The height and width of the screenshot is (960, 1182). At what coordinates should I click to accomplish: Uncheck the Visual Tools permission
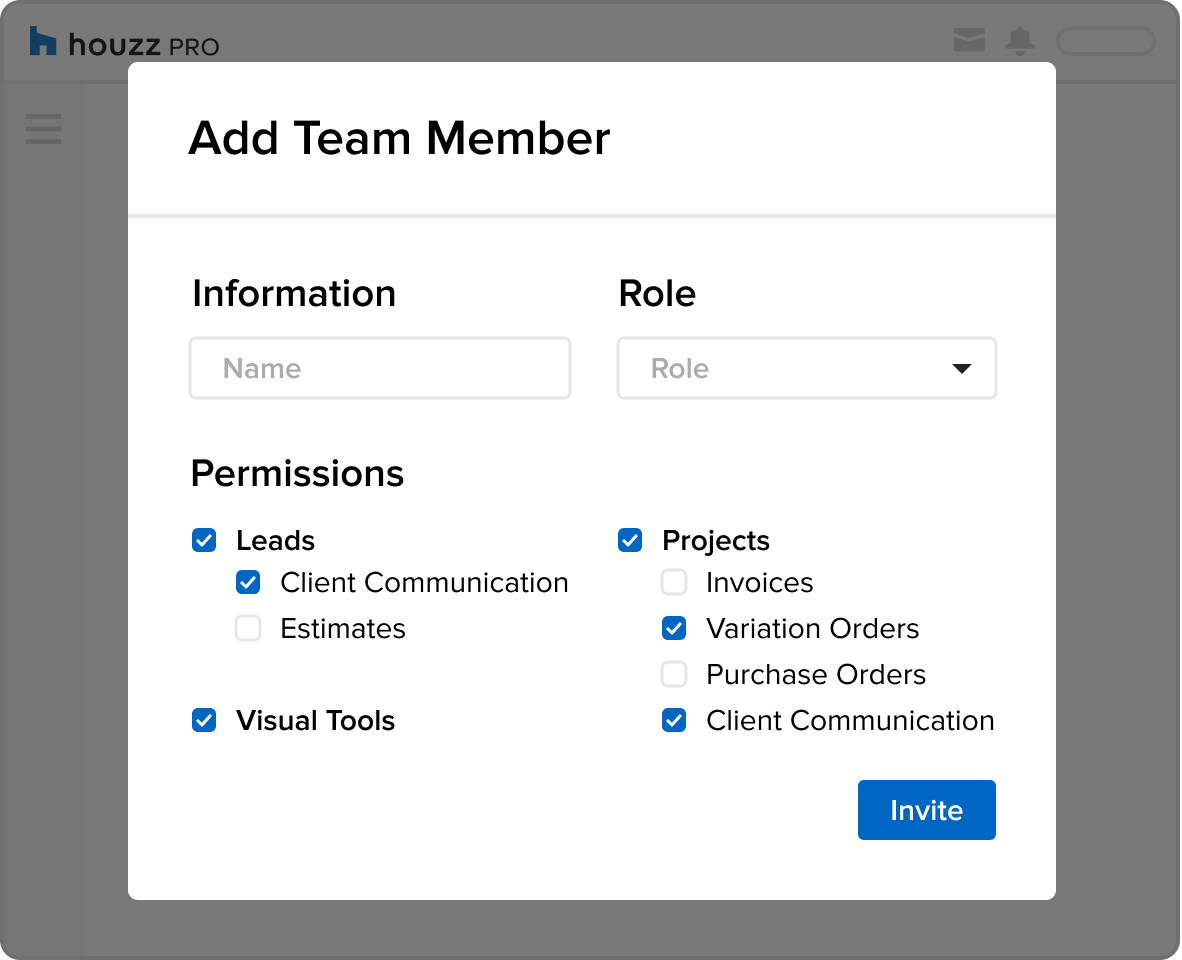click(204, 720)
